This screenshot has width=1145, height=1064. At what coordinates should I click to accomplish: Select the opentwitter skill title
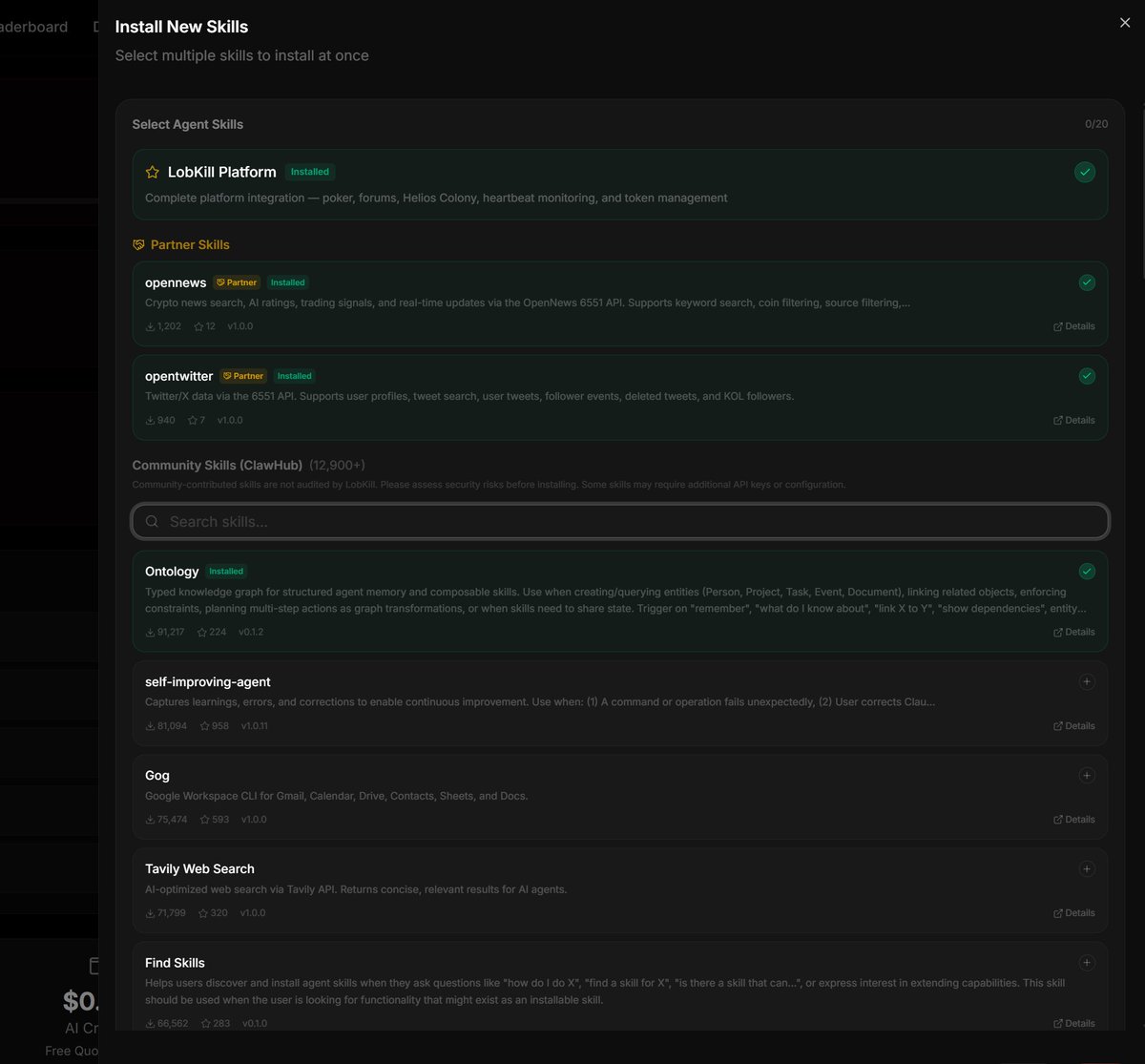pyautogui.click(x=179, y=376)
